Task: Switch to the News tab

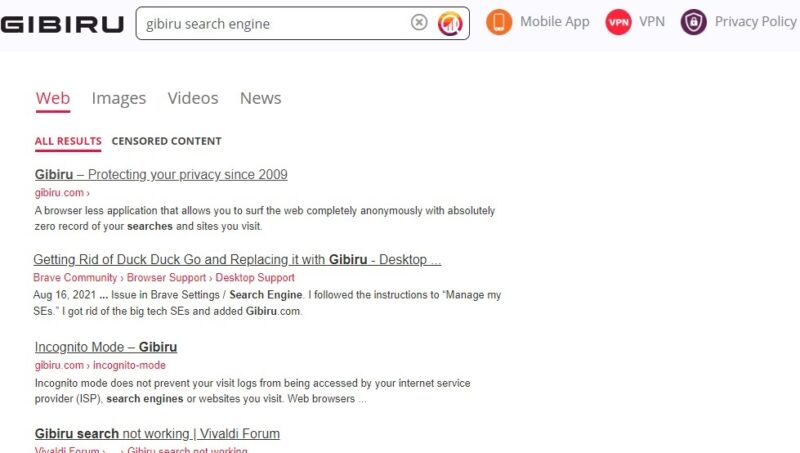Action: [260, 98]
